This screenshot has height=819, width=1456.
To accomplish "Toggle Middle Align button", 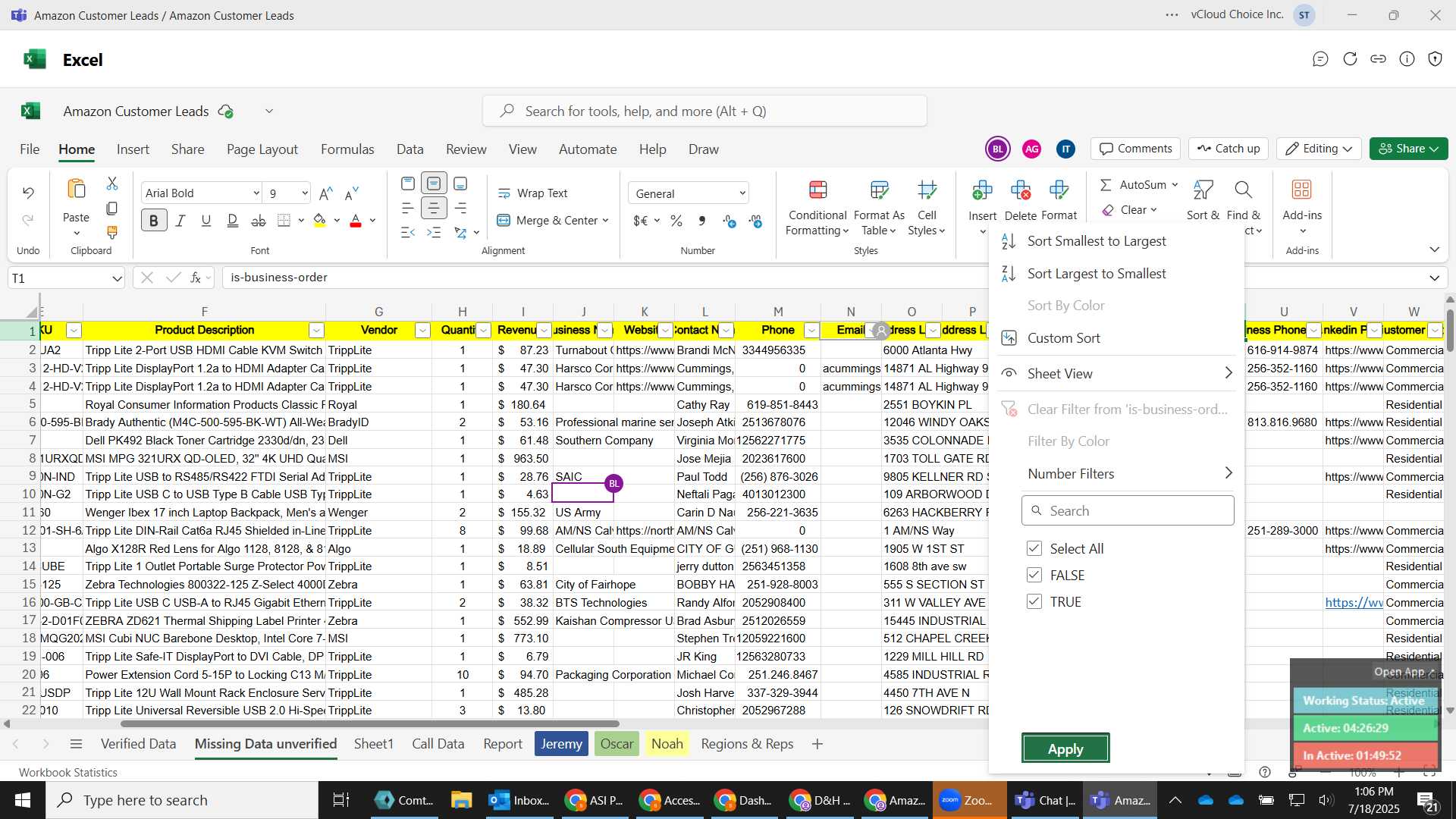I will [x=434, y=184].
